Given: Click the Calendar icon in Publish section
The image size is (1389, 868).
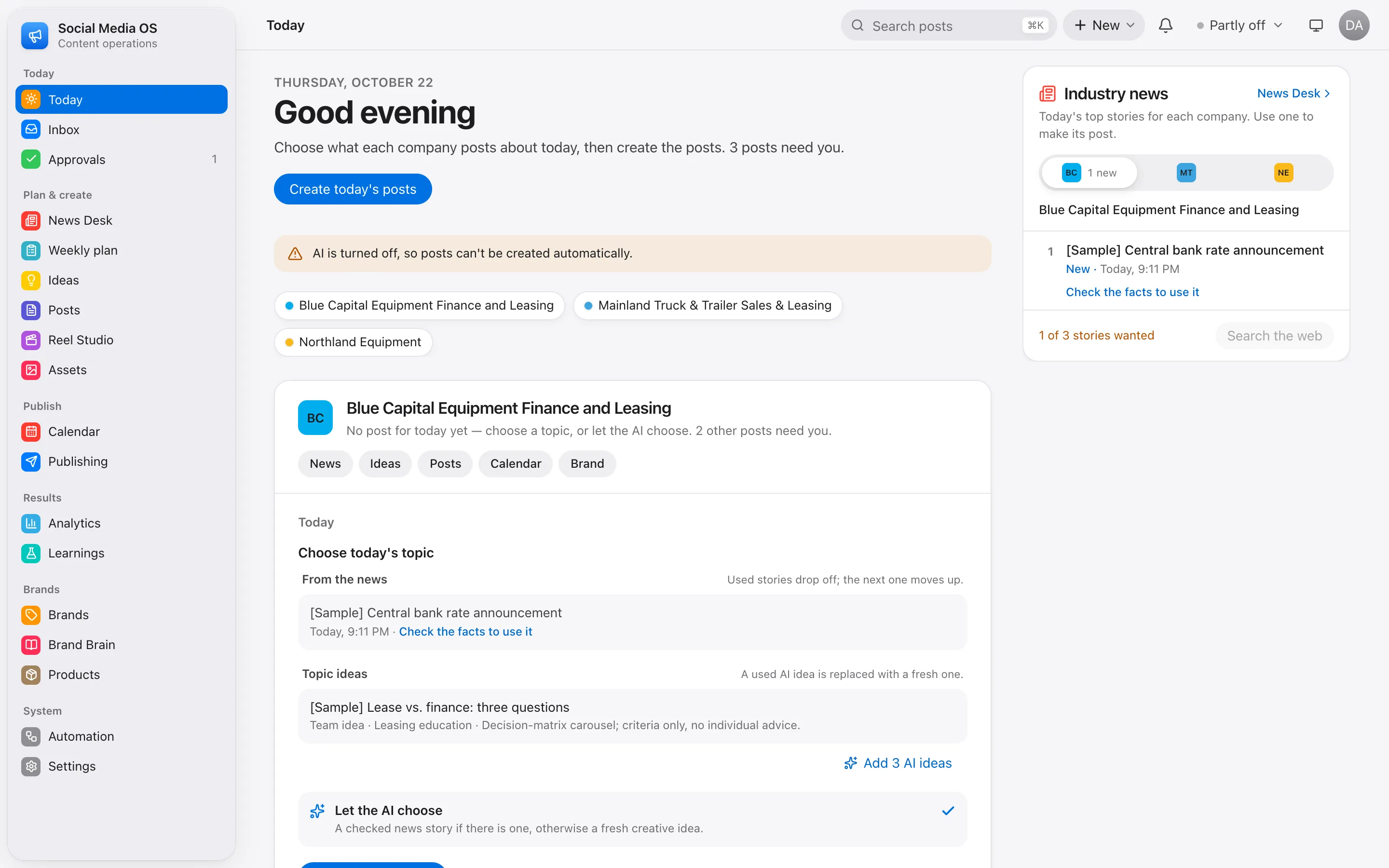Looking at the screenshot, I should coord(31,432).
